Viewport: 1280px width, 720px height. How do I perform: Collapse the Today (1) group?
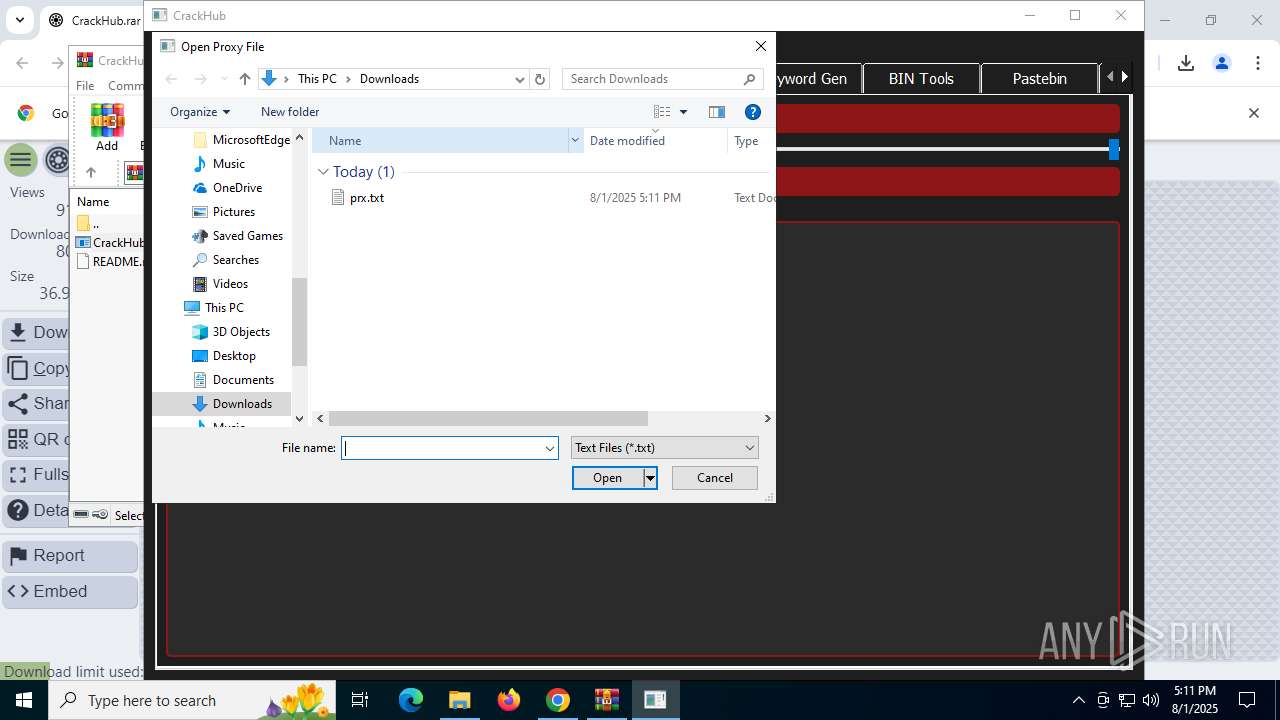[x=323, y=172]
